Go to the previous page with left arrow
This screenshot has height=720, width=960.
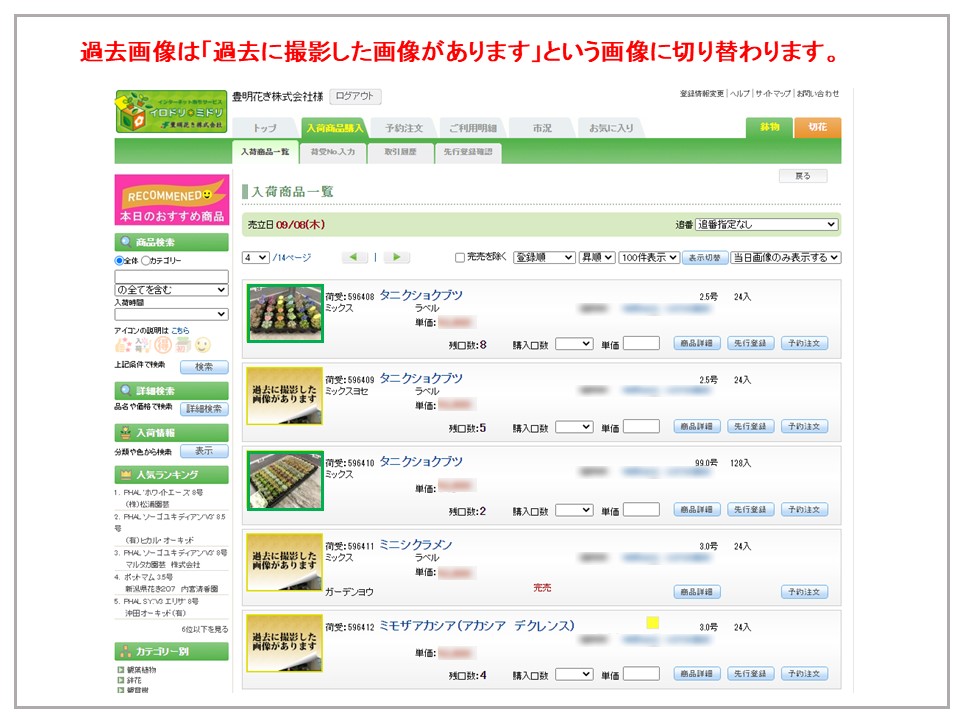click(x=354, y=257)
